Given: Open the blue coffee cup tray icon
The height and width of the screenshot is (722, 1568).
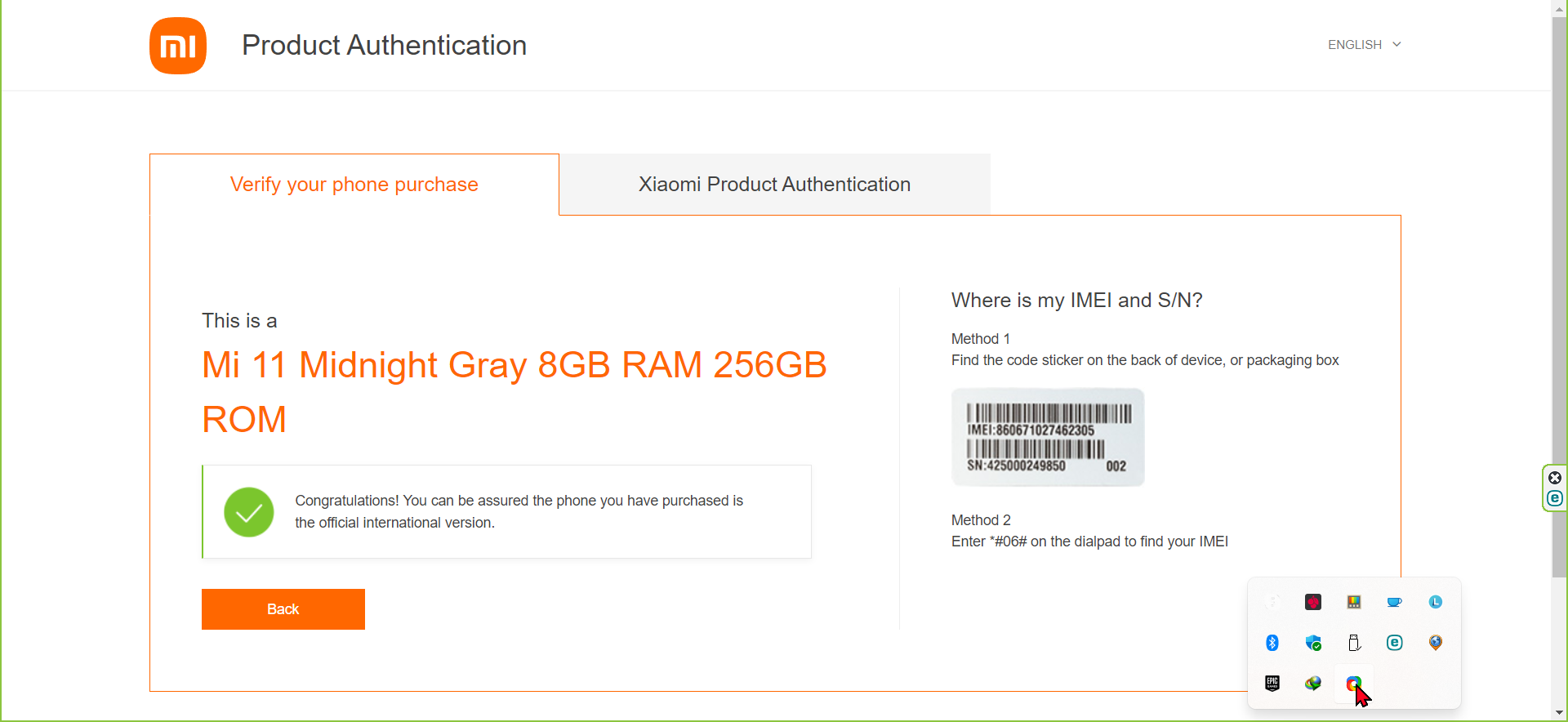Looking at the screenshot, I should 1395,602.
